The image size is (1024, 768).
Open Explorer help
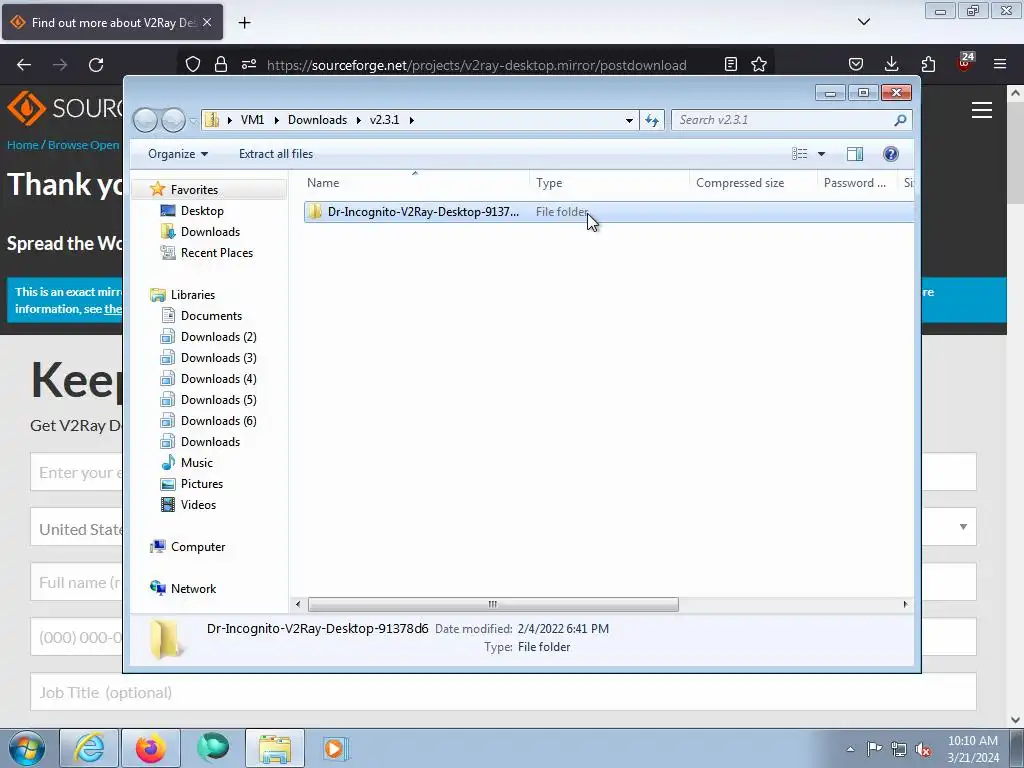(891, 154)
